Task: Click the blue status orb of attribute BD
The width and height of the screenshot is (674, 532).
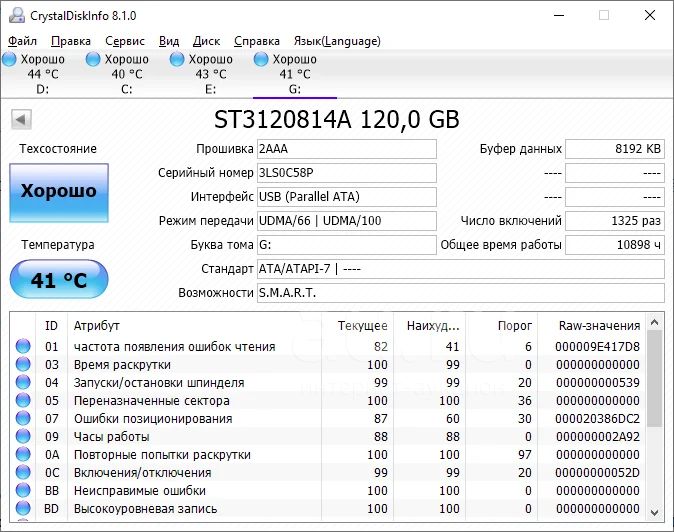Action: coord(23,508)
